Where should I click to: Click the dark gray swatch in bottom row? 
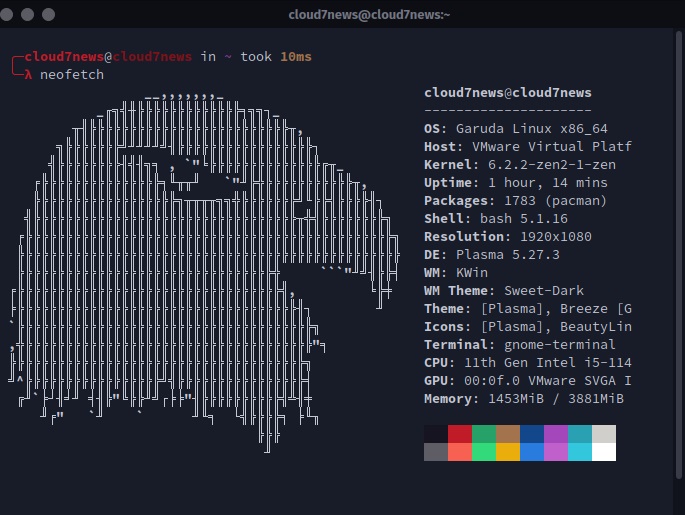436,452
